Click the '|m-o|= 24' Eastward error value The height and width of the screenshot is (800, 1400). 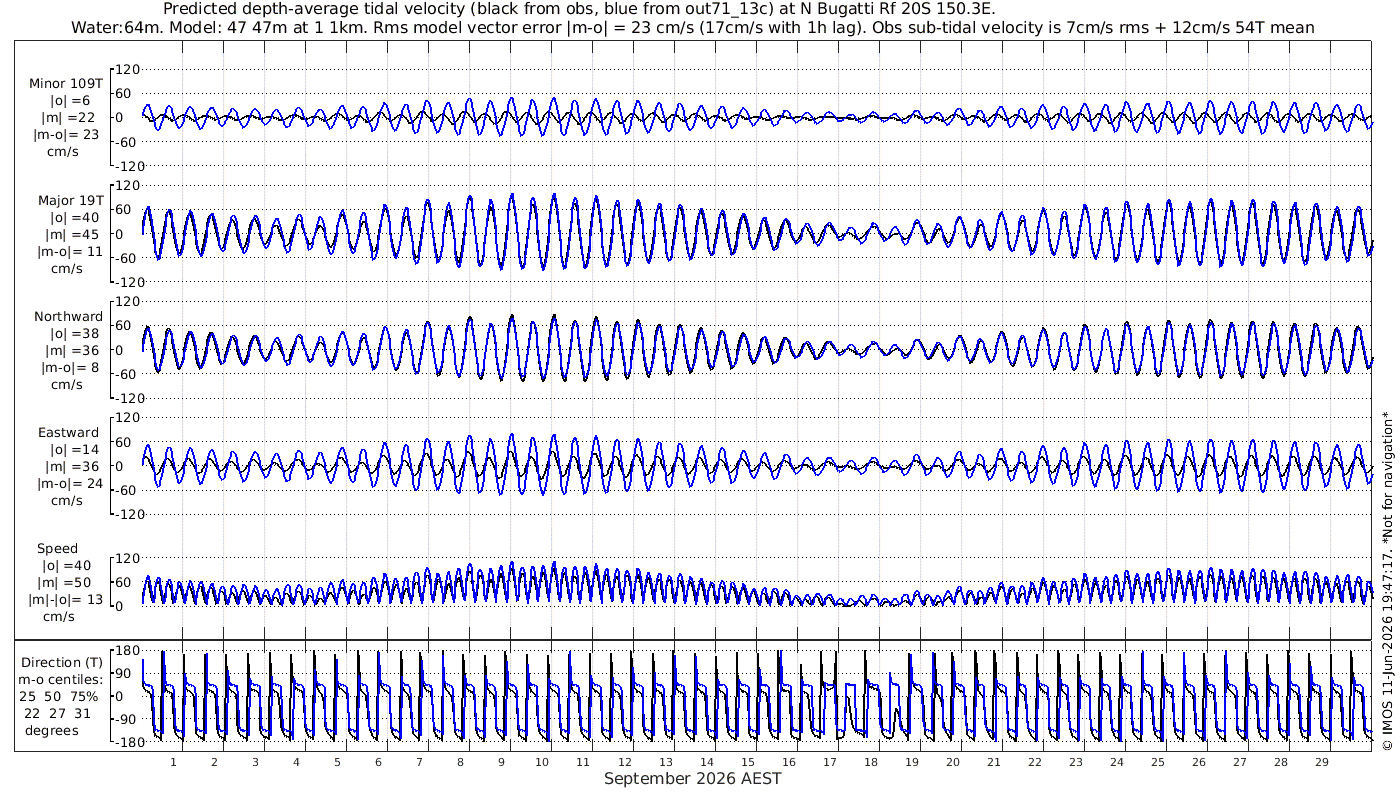pos(68,484)
